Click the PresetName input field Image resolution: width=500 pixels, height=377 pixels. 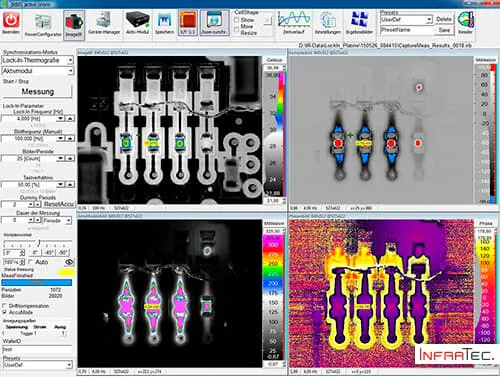[407, 30]
